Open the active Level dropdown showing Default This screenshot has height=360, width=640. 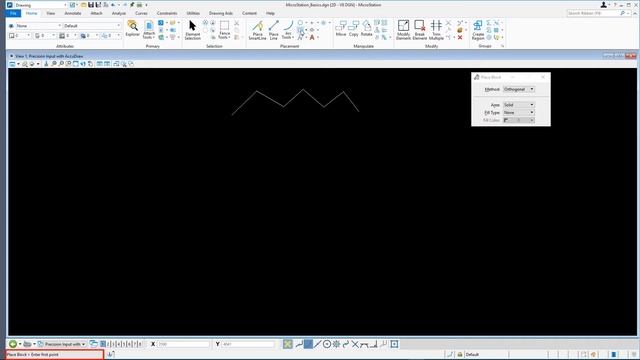coord(92,26)
